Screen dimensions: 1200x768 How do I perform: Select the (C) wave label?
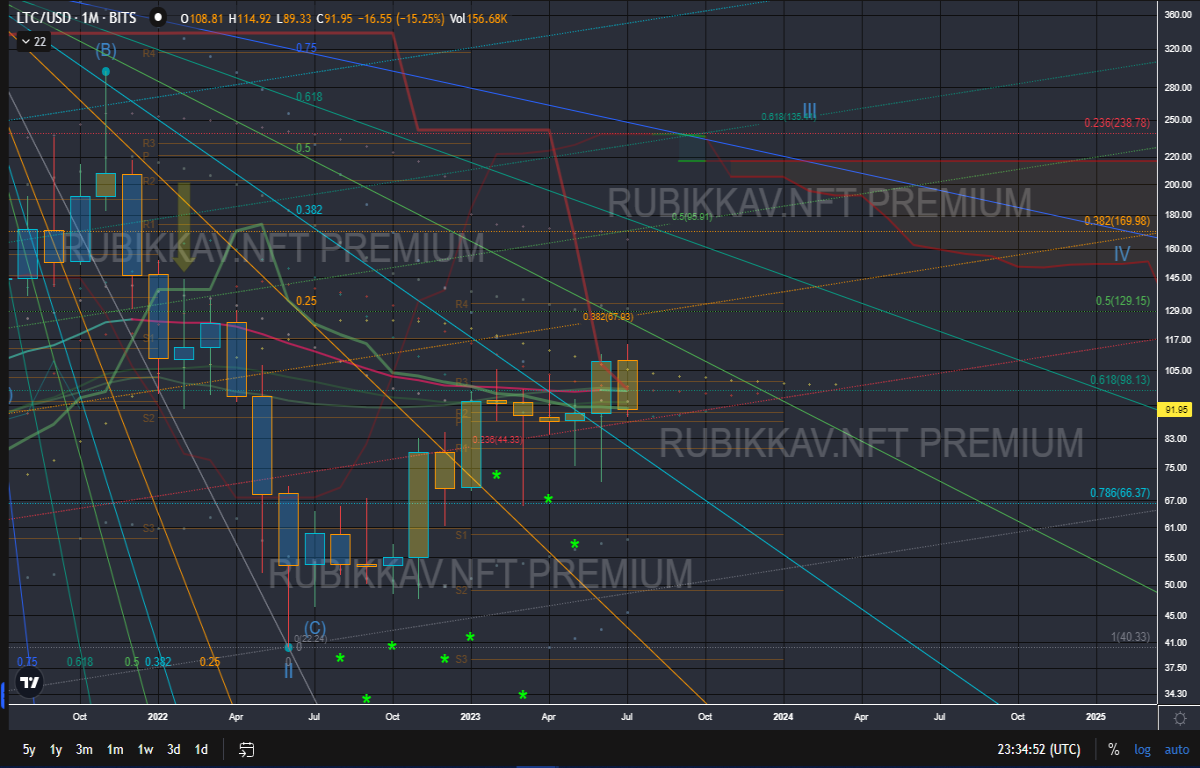pos(314,628)
